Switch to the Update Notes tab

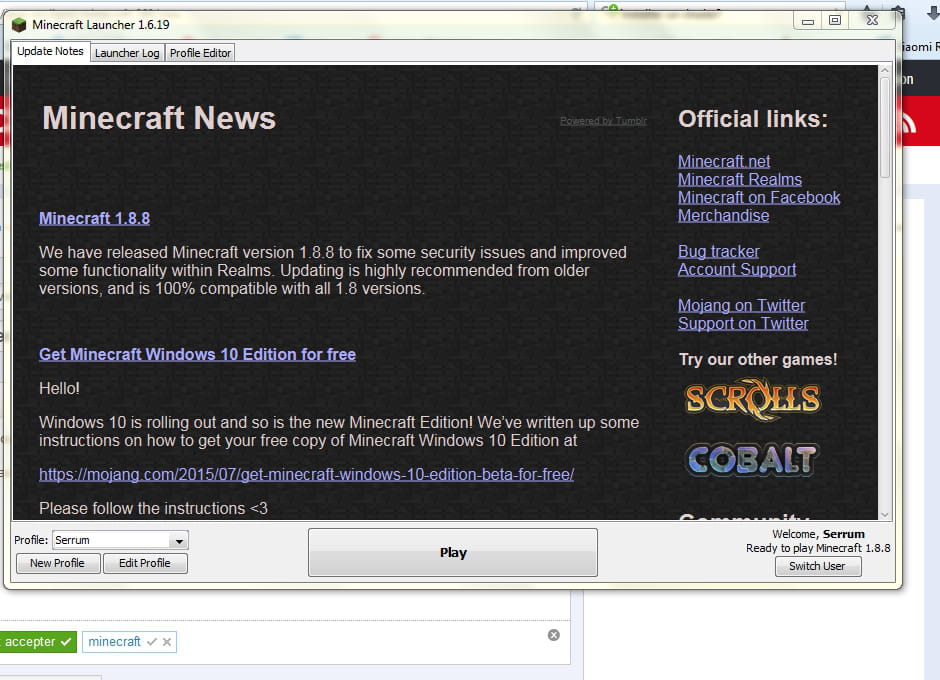tap(50, 52)
